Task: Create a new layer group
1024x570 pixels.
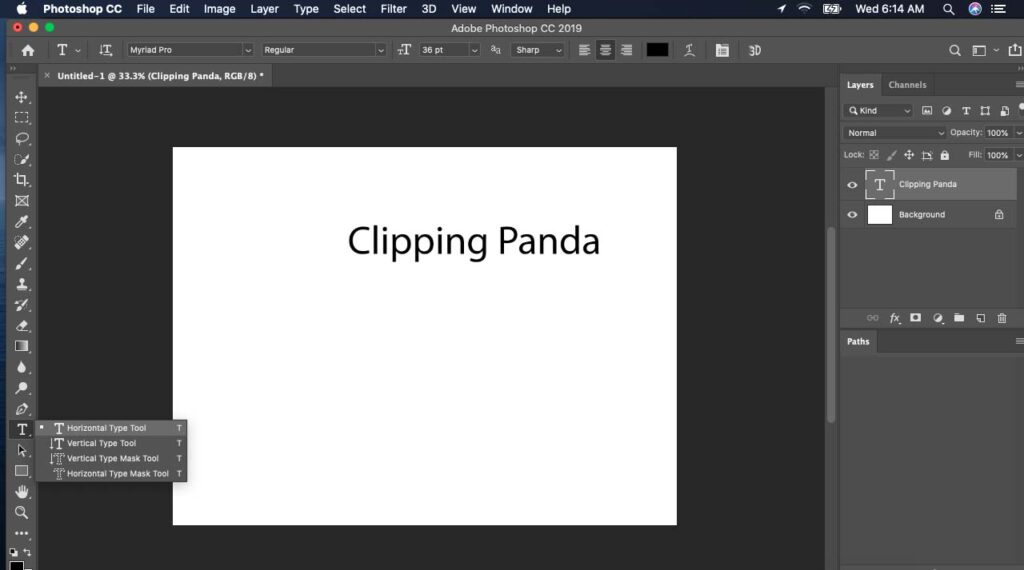Action: 959,318
